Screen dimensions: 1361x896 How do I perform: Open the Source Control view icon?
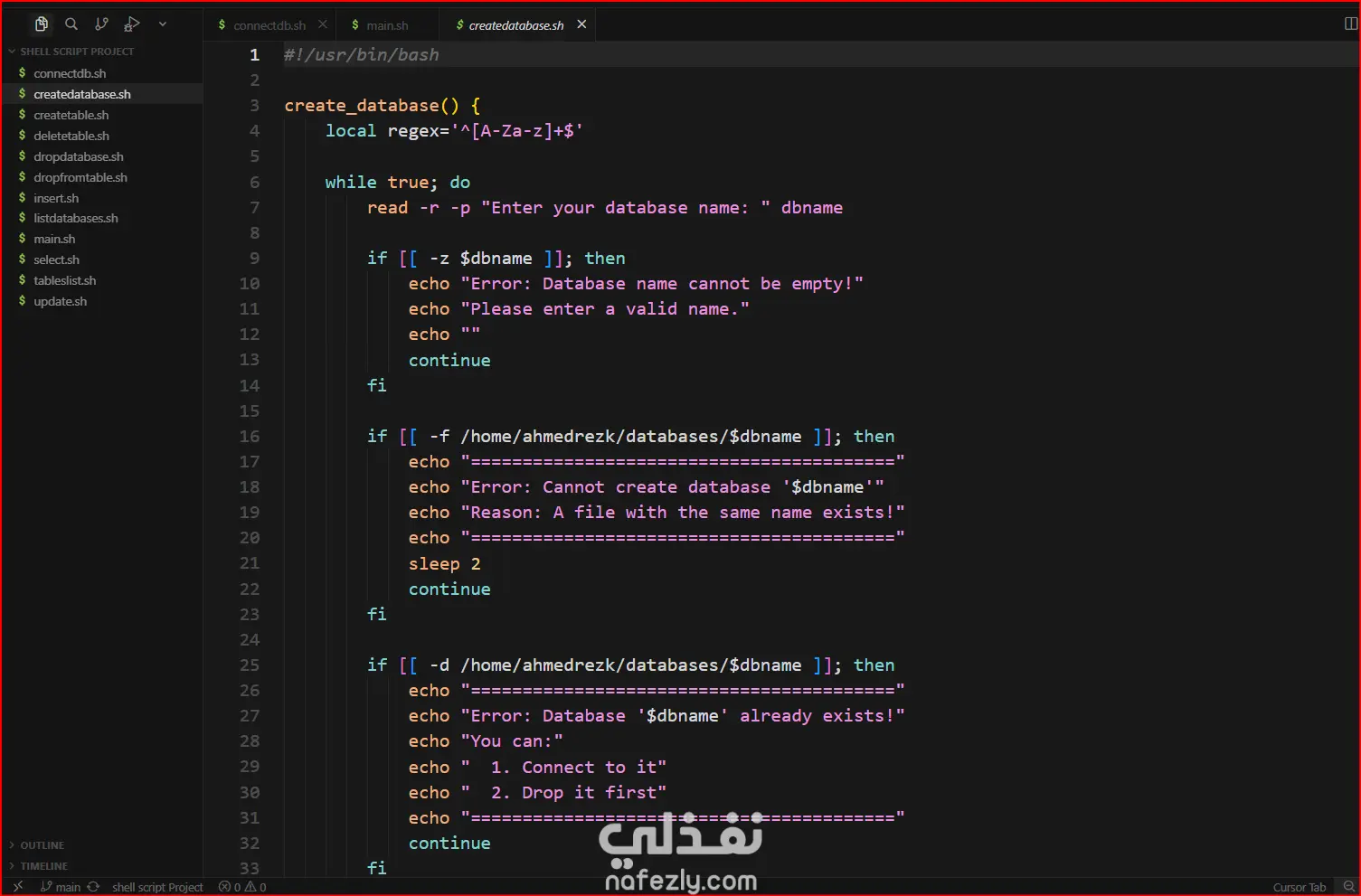click(x=101, y=24)
